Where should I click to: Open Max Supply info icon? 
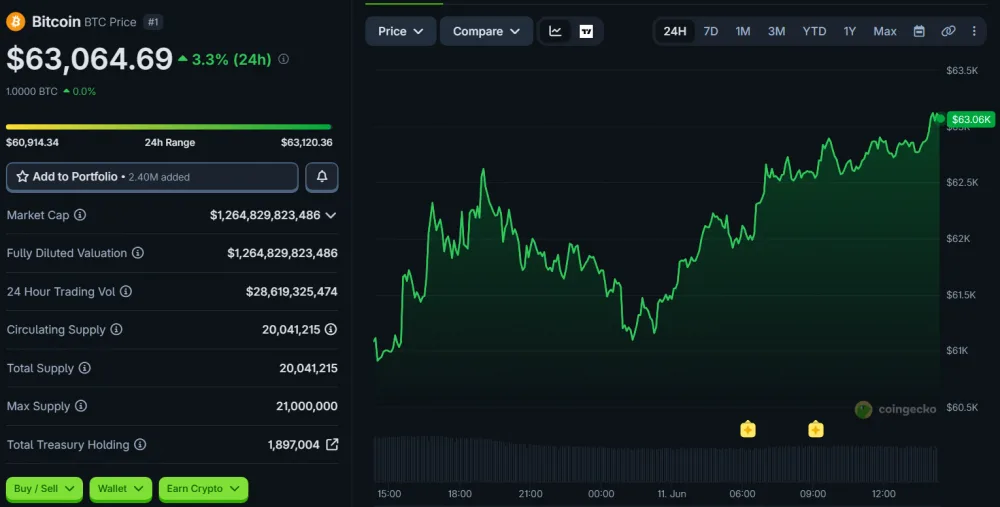coord(81,406)
